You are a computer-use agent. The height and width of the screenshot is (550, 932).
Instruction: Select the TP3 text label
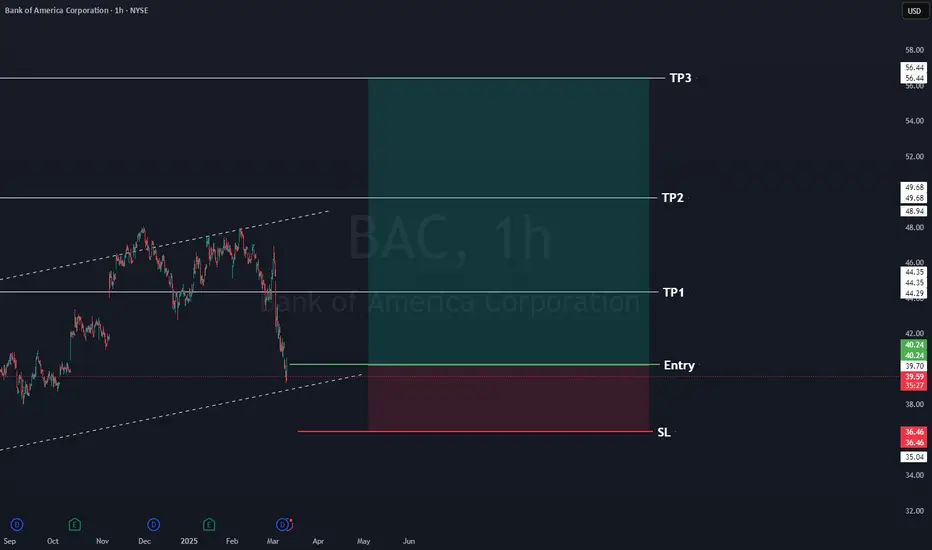click(x=680, y=78)
